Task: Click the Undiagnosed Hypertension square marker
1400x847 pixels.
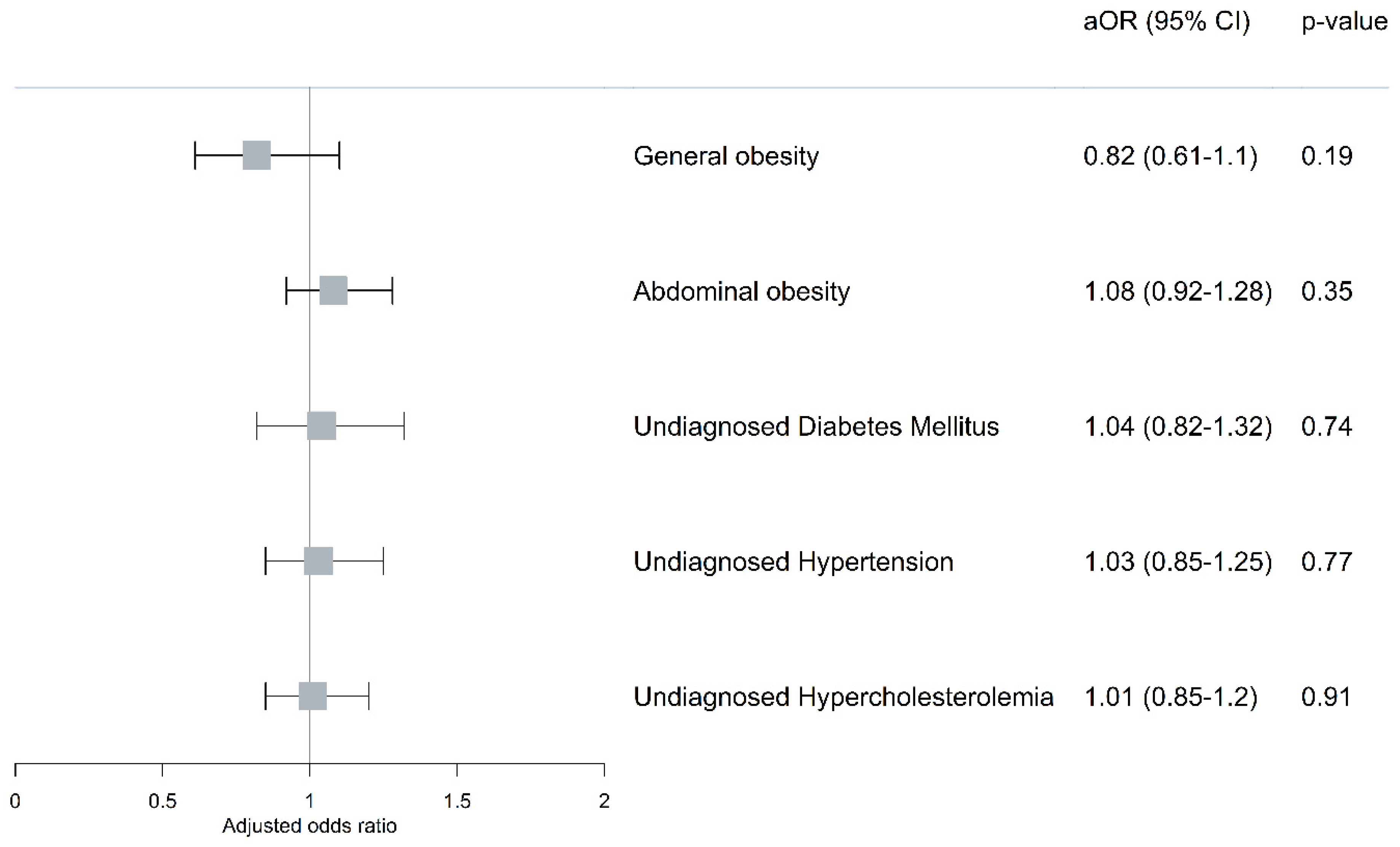Action: [x=318, y=561]
